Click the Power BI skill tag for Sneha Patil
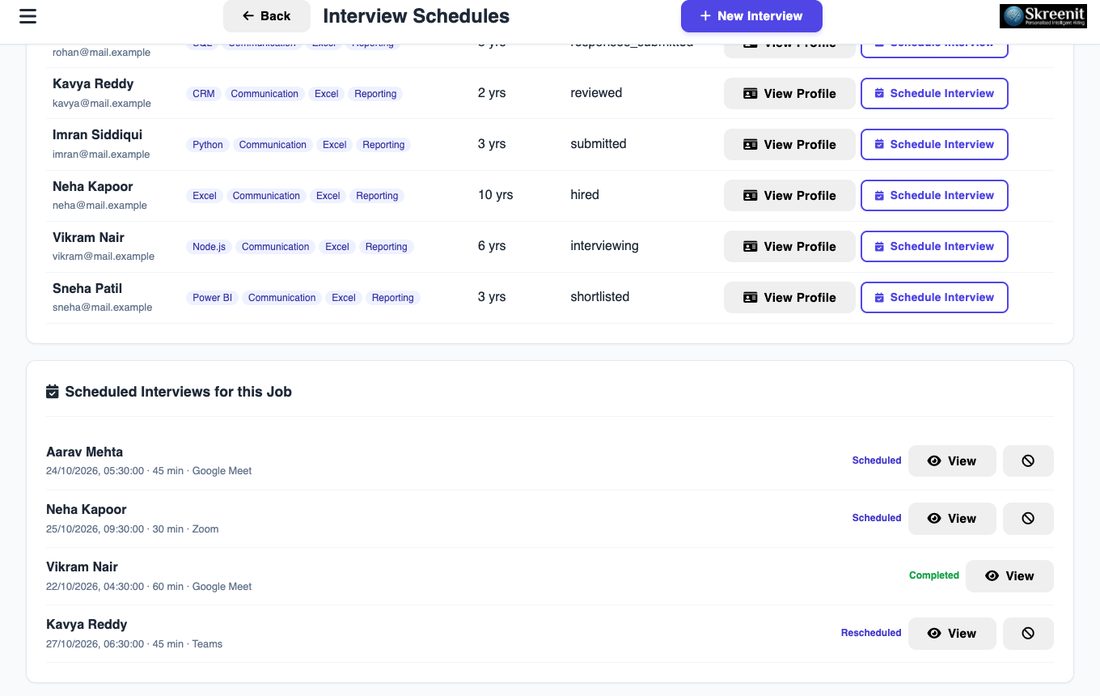 (212, 297)
